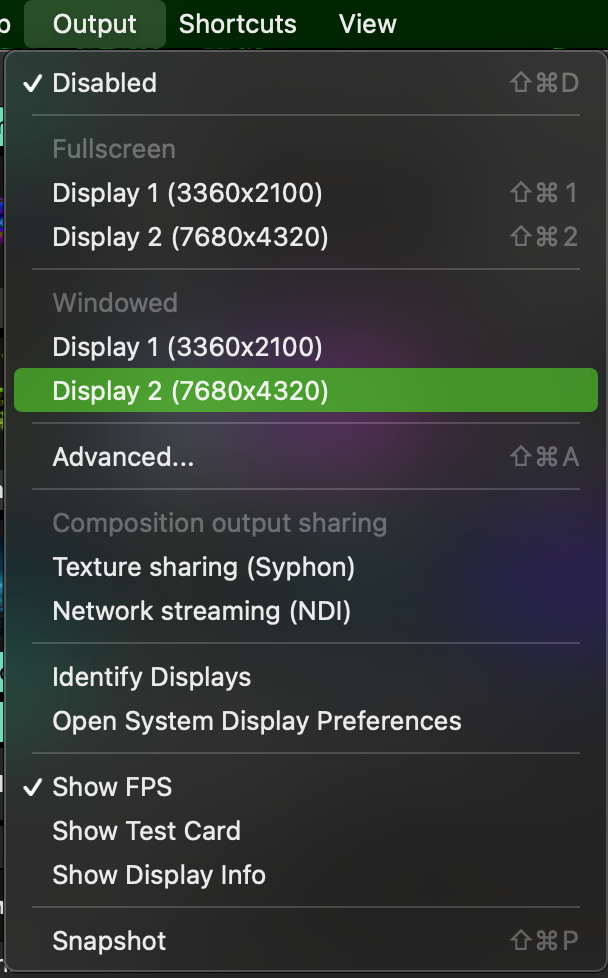
Task: Click the Fullscreen section header
Action: [113, 149]
